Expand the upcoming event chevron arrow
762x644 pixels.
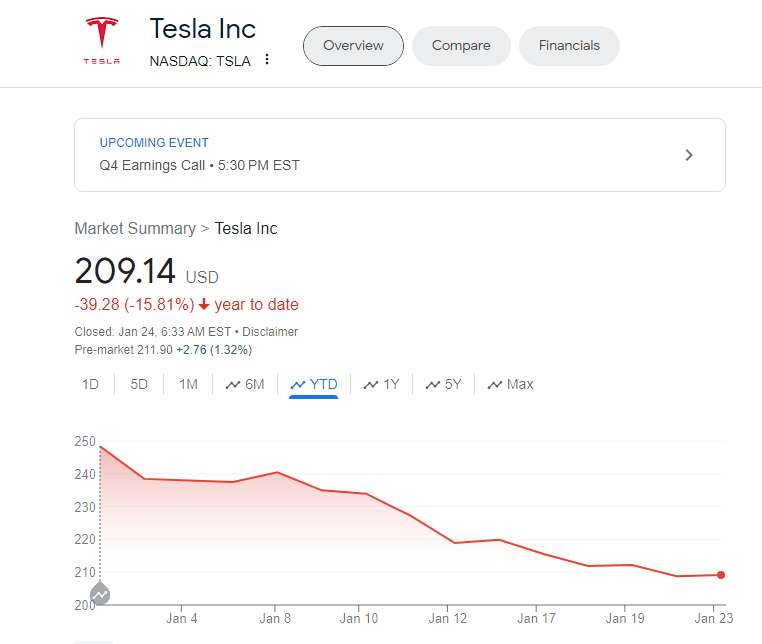pyautogui.click(x=688, y=155)
